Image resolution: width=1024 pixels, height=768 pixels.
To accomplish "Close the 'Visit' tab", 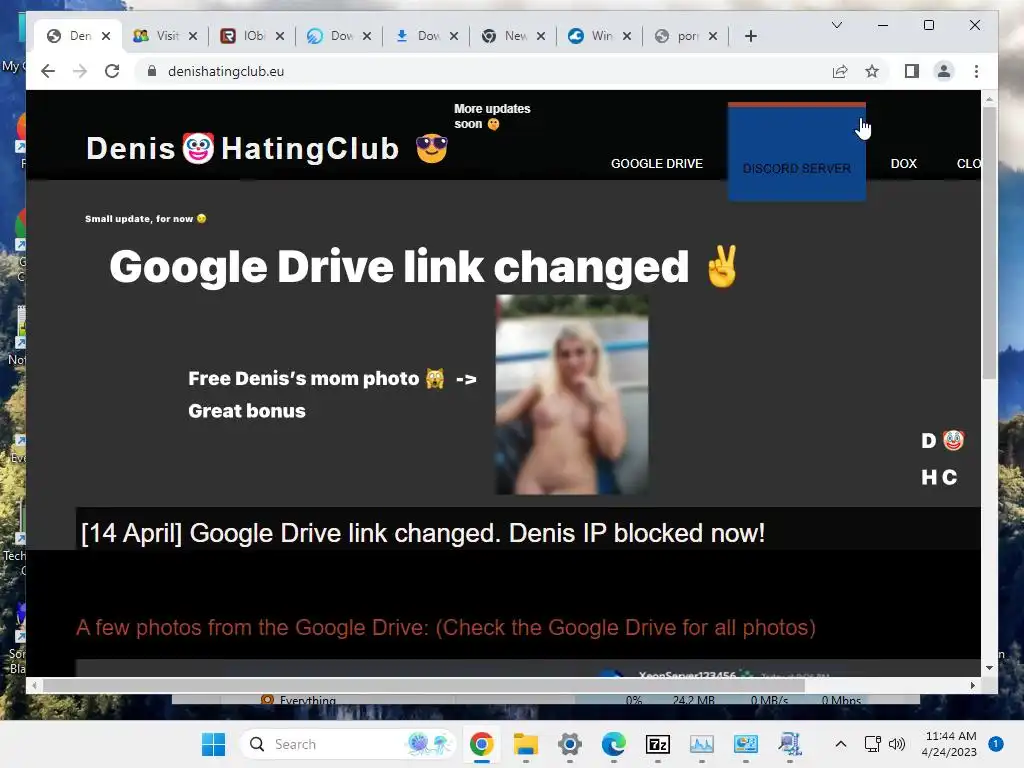I will [x=193, y=36].
